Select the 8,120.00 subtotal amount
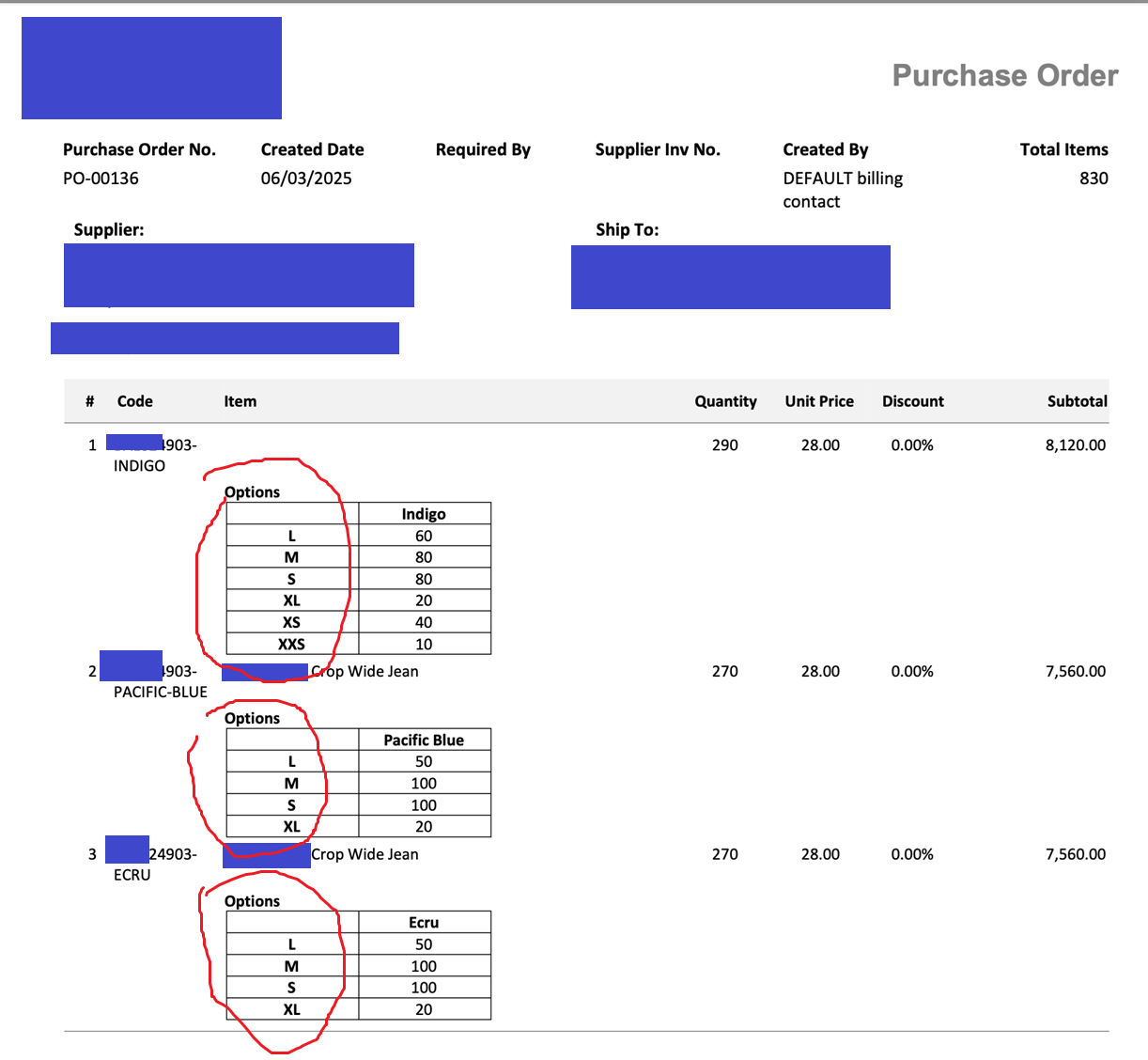The image size is (1148, 1060). click(x=1075, y=445)
